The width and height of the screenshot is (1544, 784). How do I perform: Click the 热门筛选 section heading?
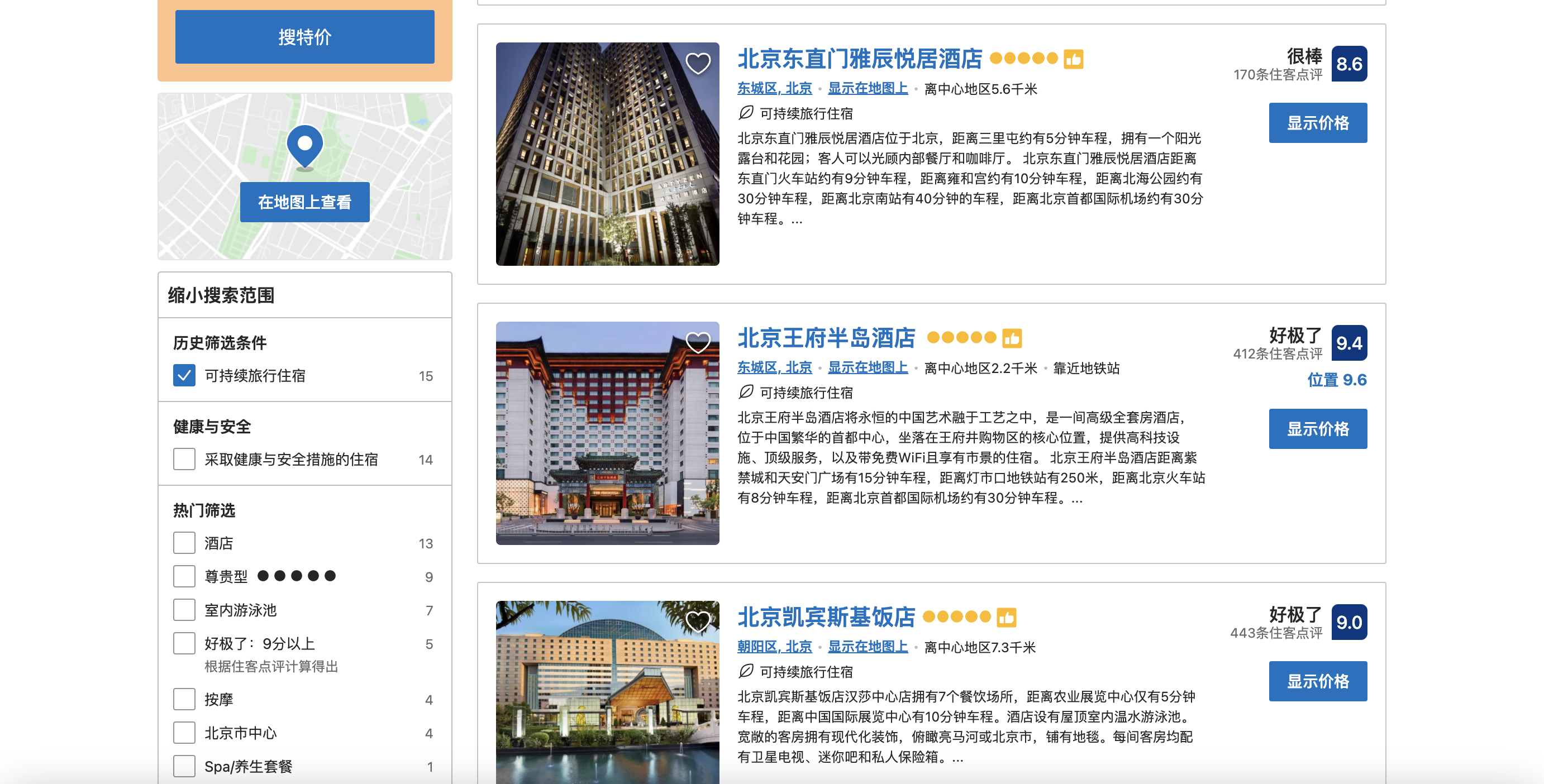pos(204,510)
